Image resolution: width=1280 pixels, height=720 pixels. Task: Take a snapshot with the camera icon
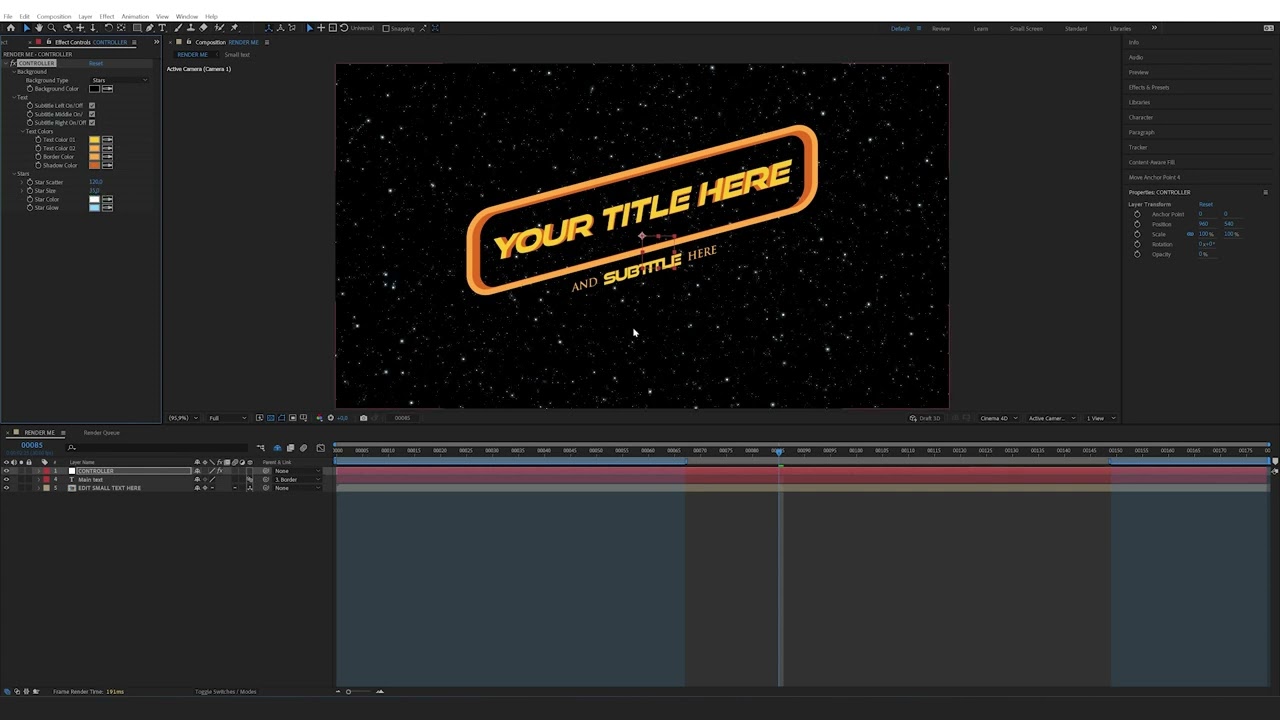click(x=363, y=418)
